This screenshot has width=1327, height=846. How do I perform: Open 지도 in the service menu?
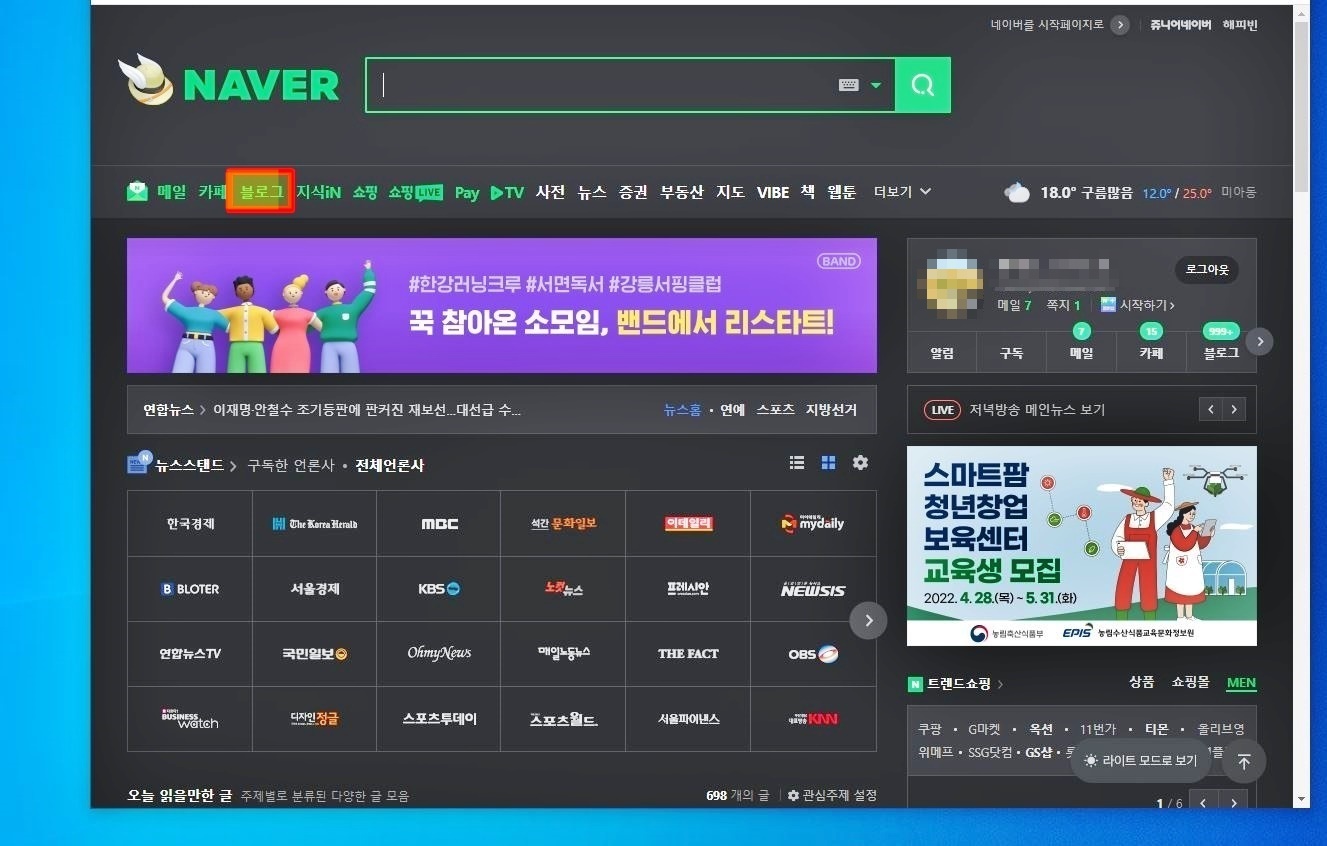[730, 192]
